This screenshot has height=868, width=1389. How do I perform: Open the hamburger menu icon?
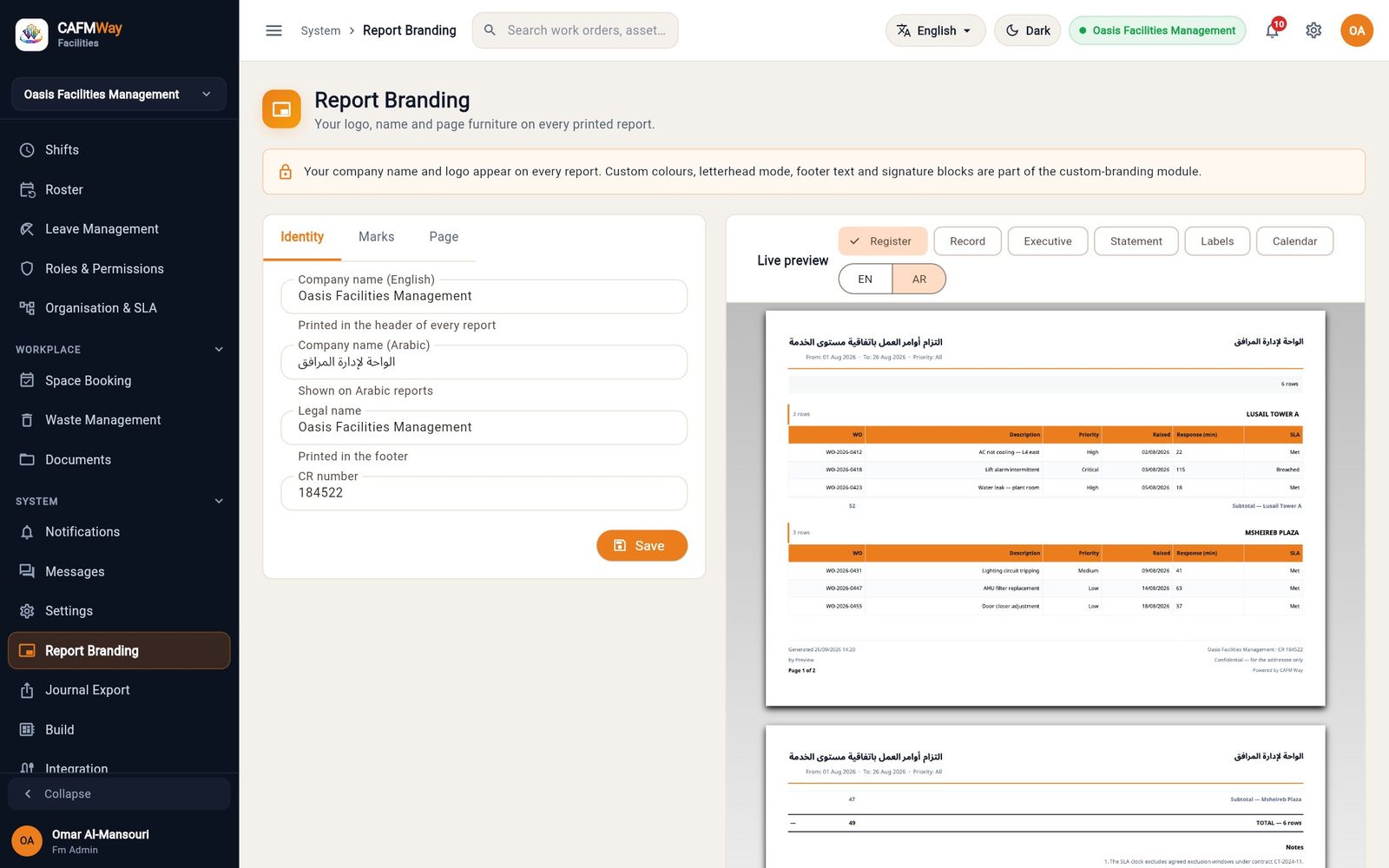[x=273, y=30]
